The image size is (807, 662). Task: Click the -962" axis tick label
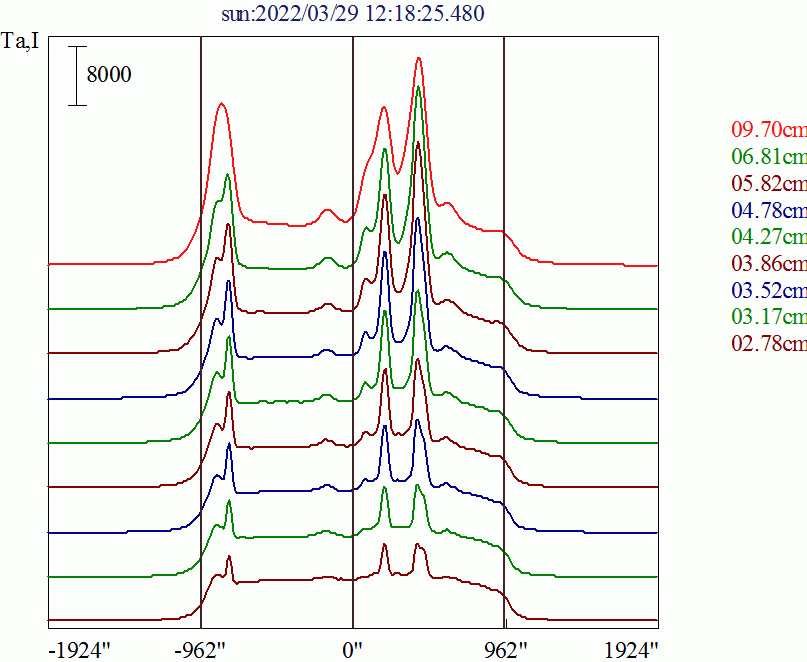200,651
